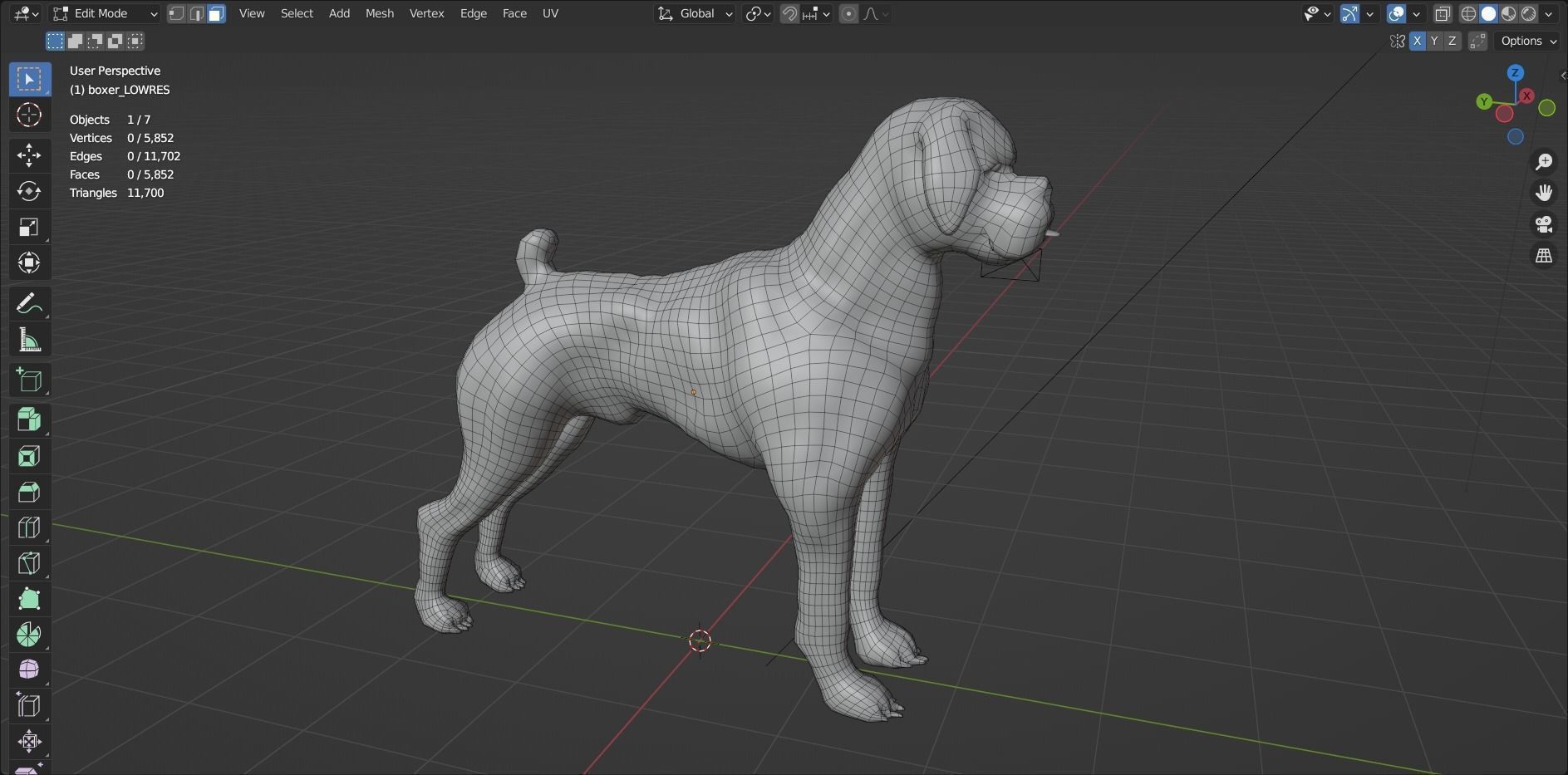The height and width of the screenshot is (775, 1568).
Task: Switch to wireframe shading
Action: [1469, 13]
